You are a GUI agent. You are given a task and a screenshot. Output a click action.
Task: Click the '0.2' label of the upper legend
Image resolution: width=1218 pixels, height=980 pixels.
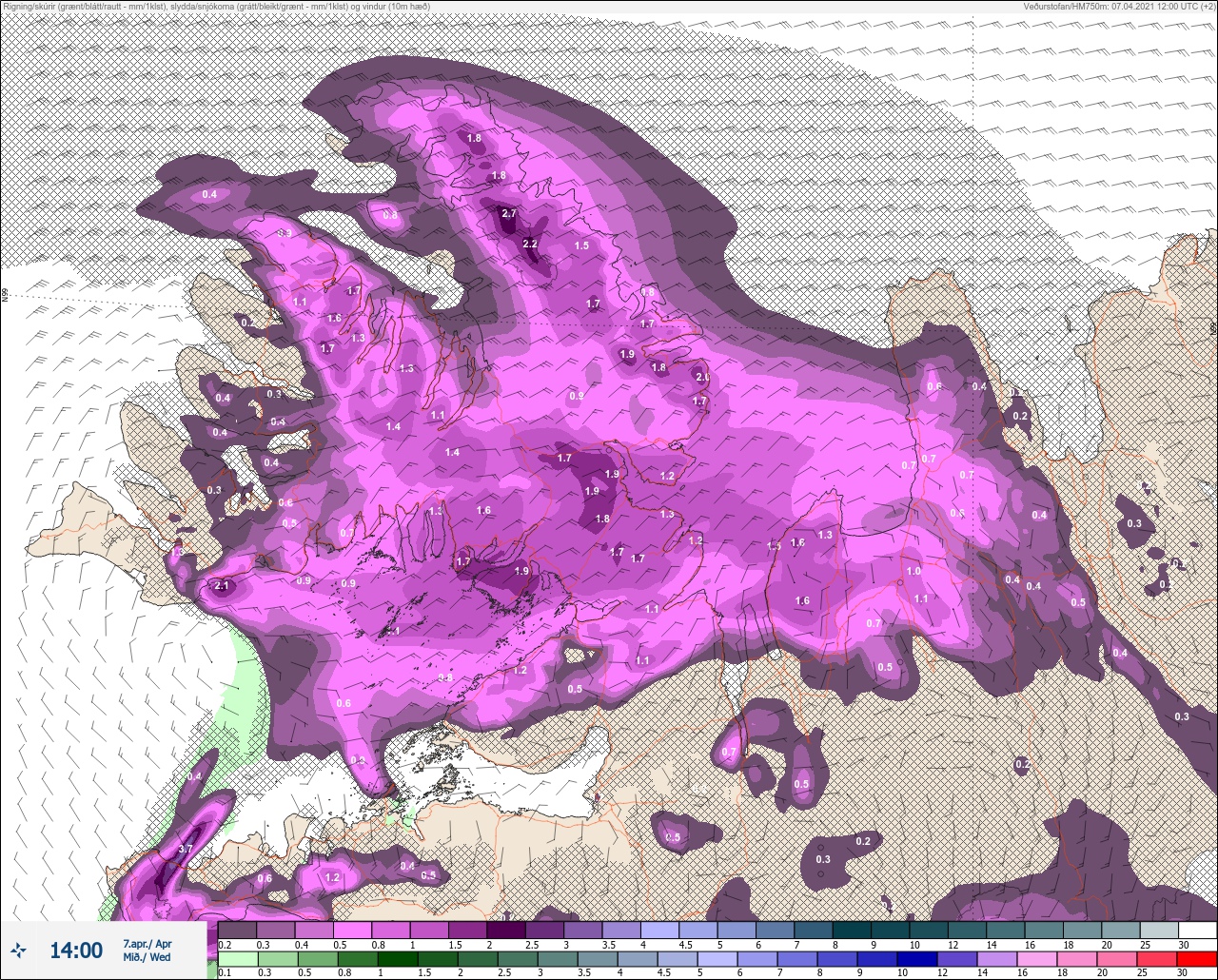[225, 944]
